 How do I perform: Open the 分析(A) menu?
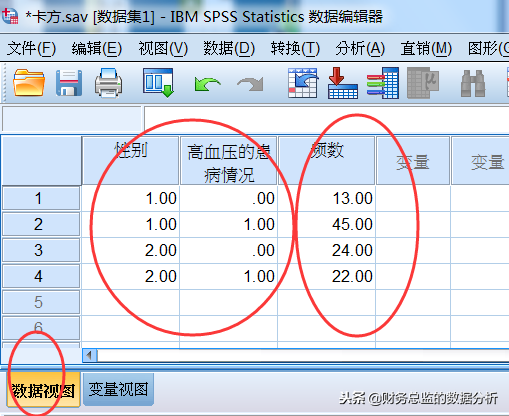tap(360, 48)
